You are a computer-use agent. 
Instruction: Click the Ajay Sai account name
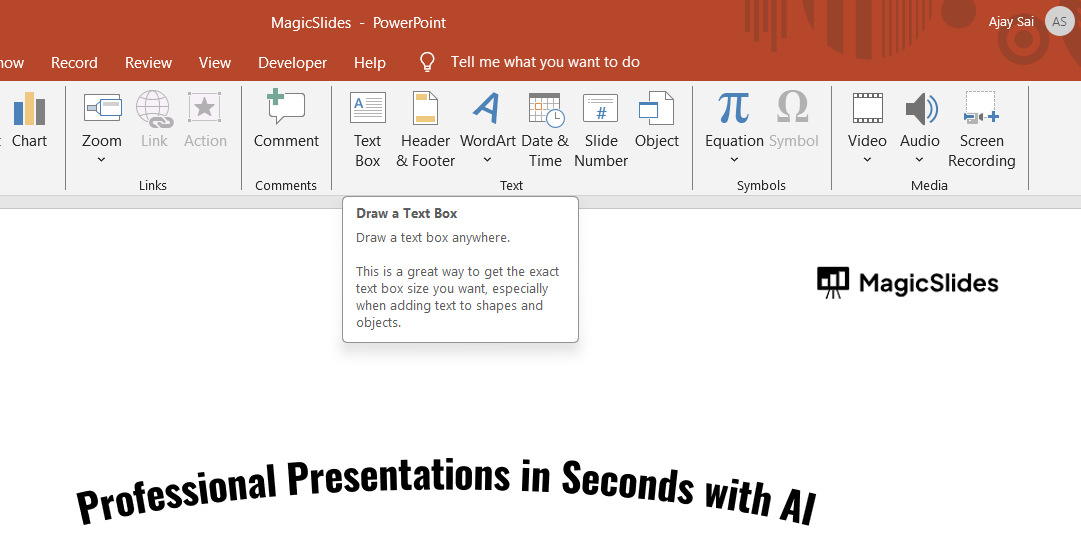(x=1011, y=21)
